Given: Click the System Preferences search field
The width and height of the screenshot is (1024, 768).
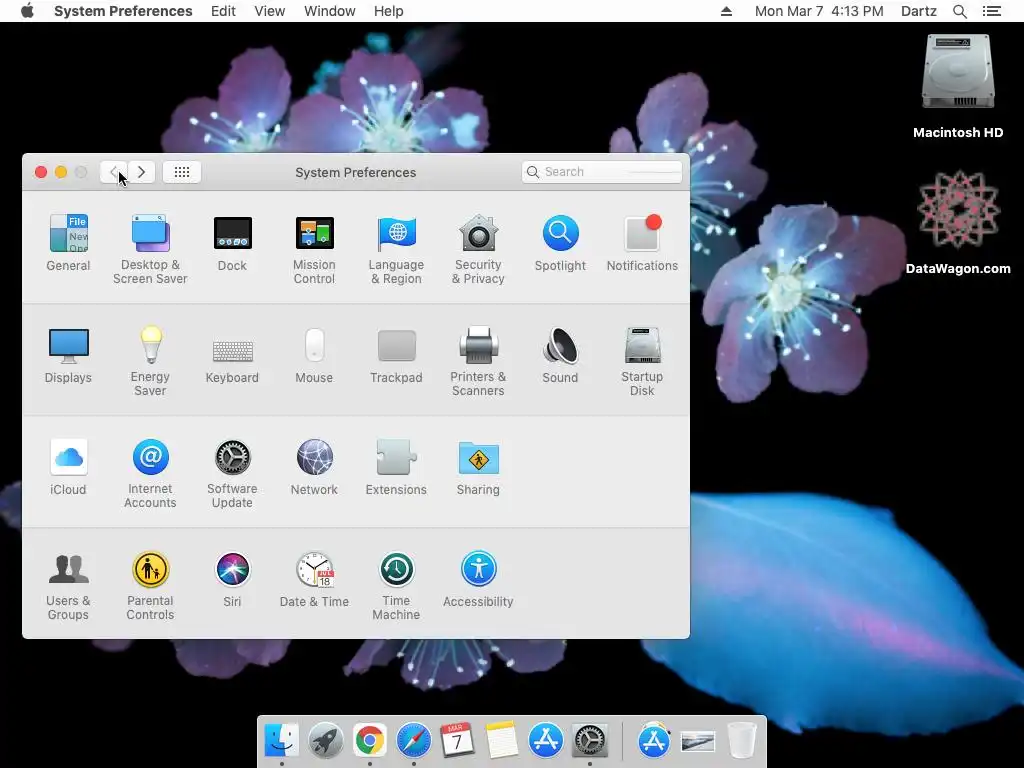Looking at the screenshot, I should coord(601,172).
